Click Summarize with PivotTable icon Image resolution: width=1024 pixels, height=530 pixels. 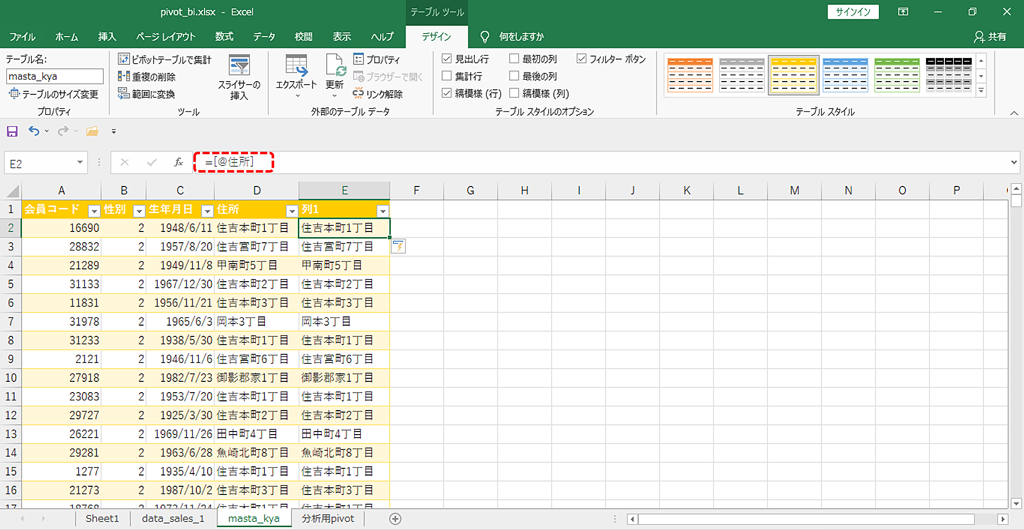coord(123,59)
